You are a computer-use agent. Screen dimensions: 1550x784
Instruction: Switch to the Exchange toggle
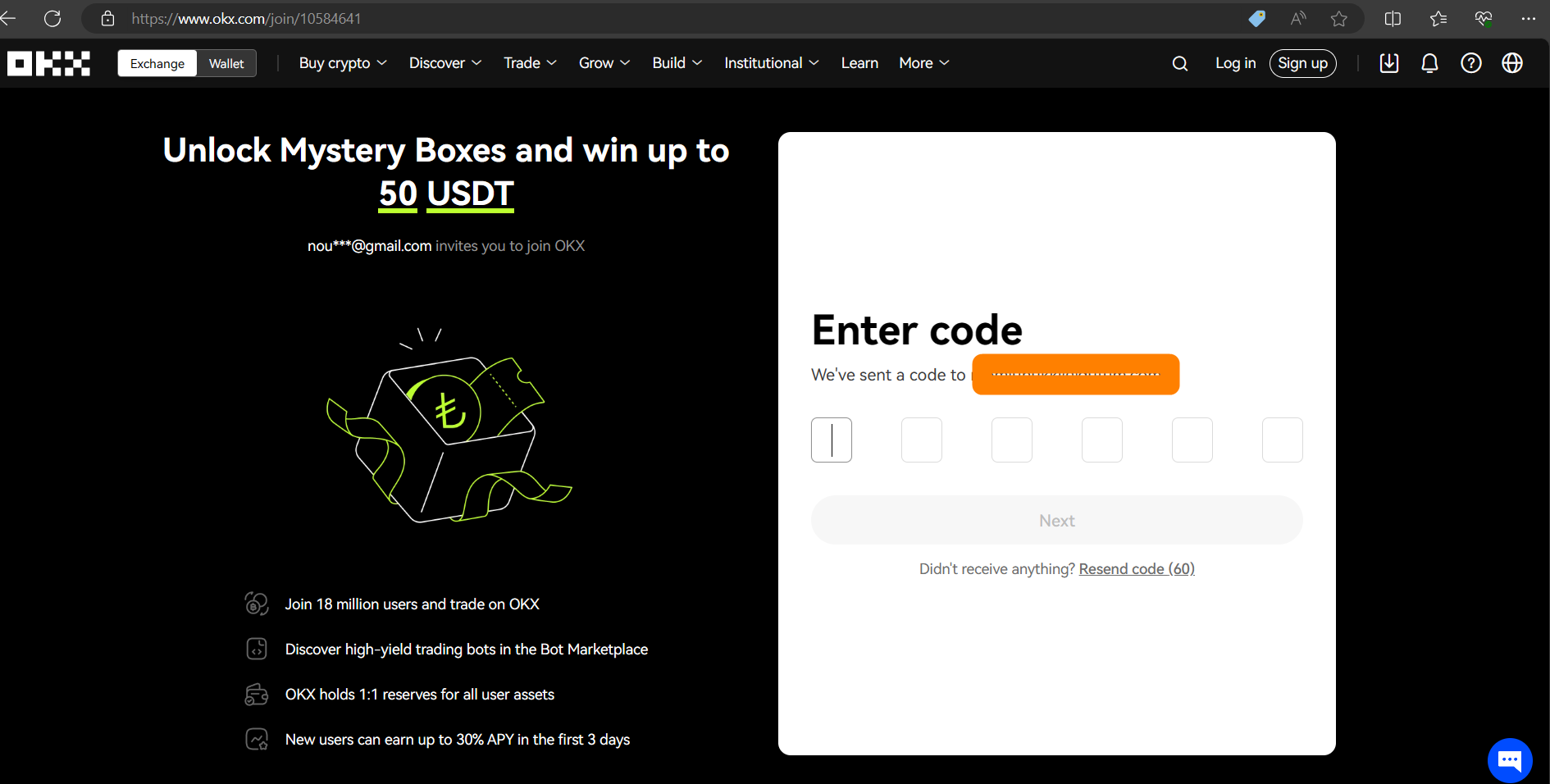[x=157, y=63]
